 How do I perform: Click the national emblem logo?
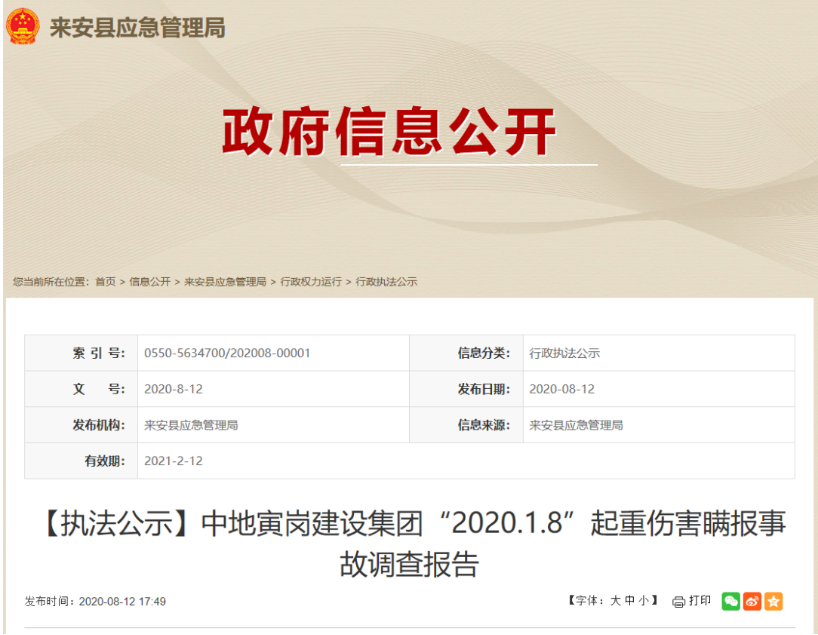tap(24, 27)
